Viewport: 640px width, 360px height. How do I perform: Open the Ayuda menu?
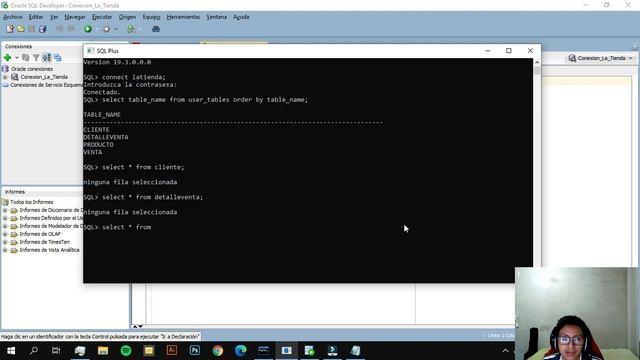(x=241, y=17)
